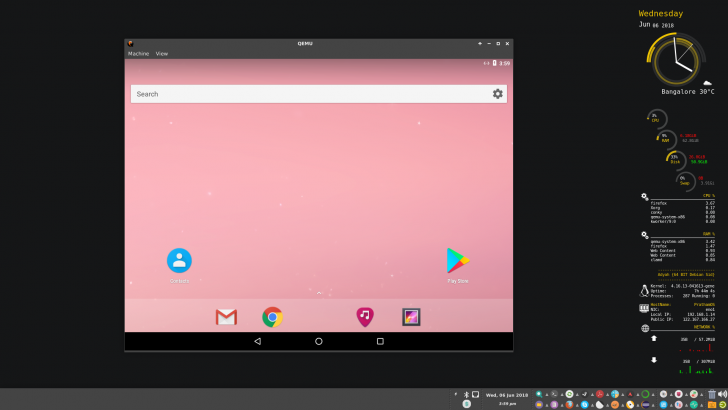Click the green logout arrow icon
The width and height of the screenshot is (728, 410).
723,405
